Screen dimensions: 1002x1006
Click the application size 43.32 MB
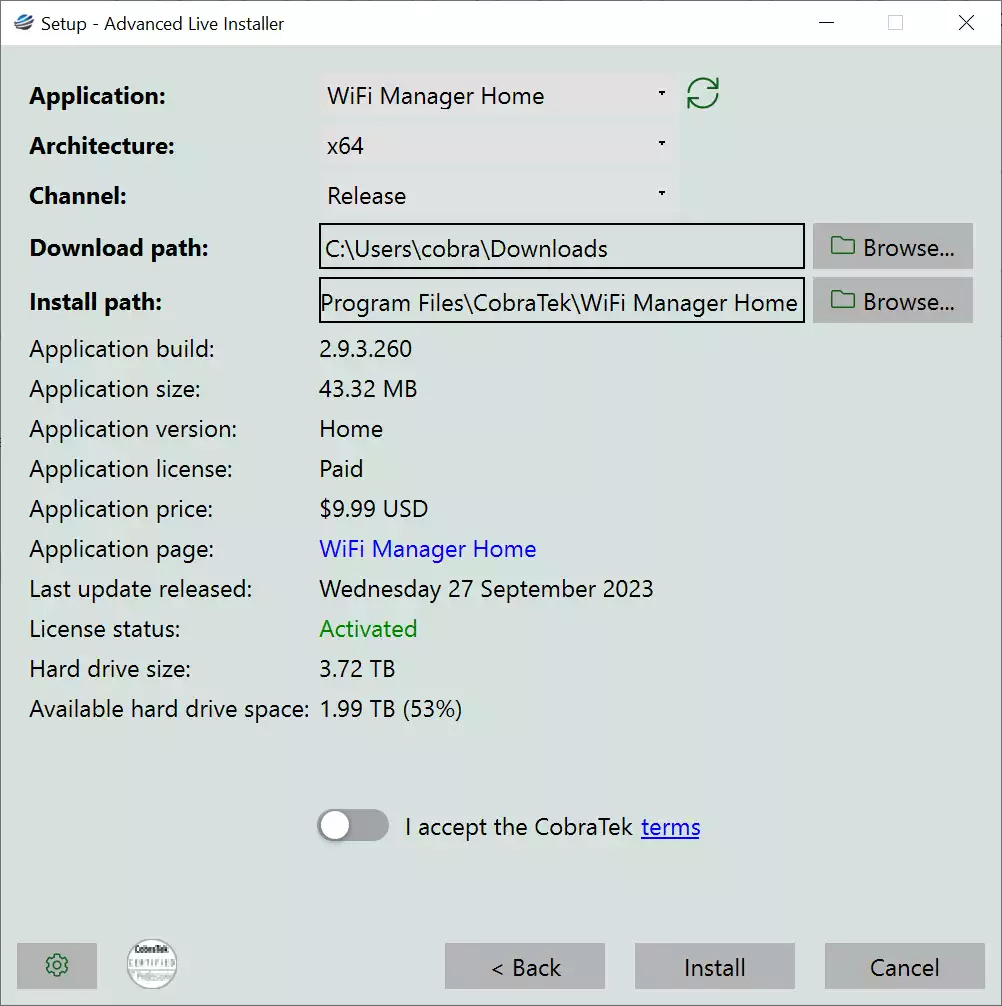[368, 389]
